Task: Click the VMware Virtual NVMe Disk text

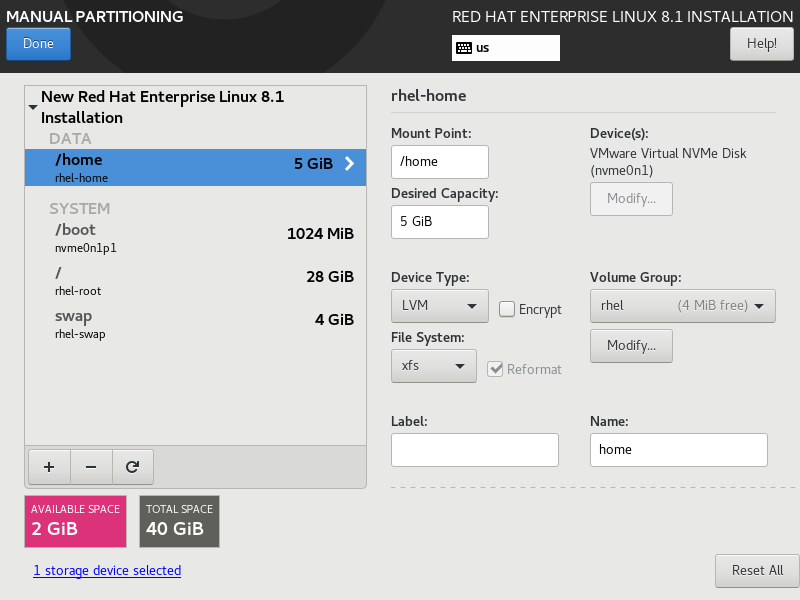Action: pyautogui.click(x=668, y=153)
